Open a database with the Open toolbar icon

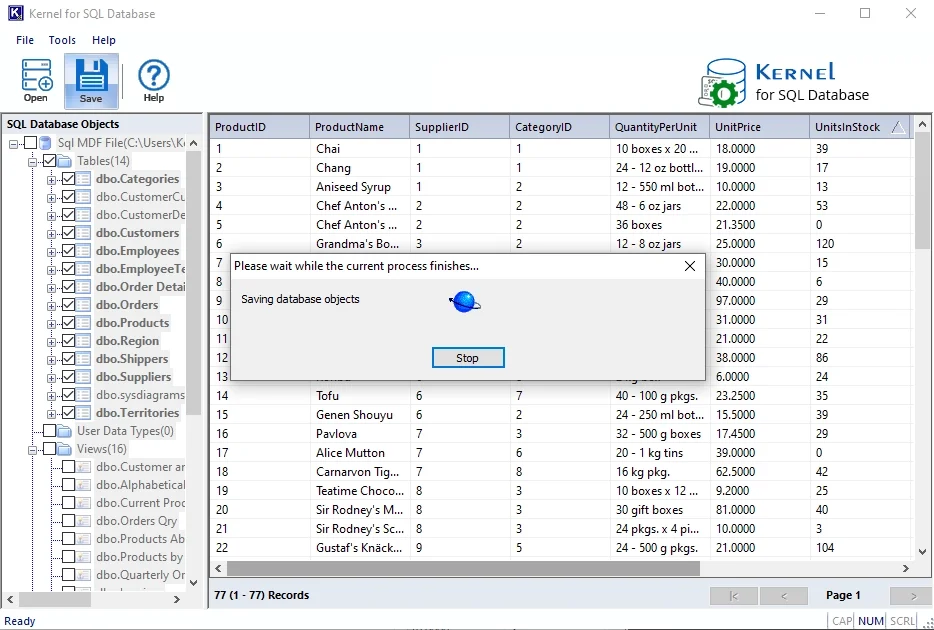(36, 80)
